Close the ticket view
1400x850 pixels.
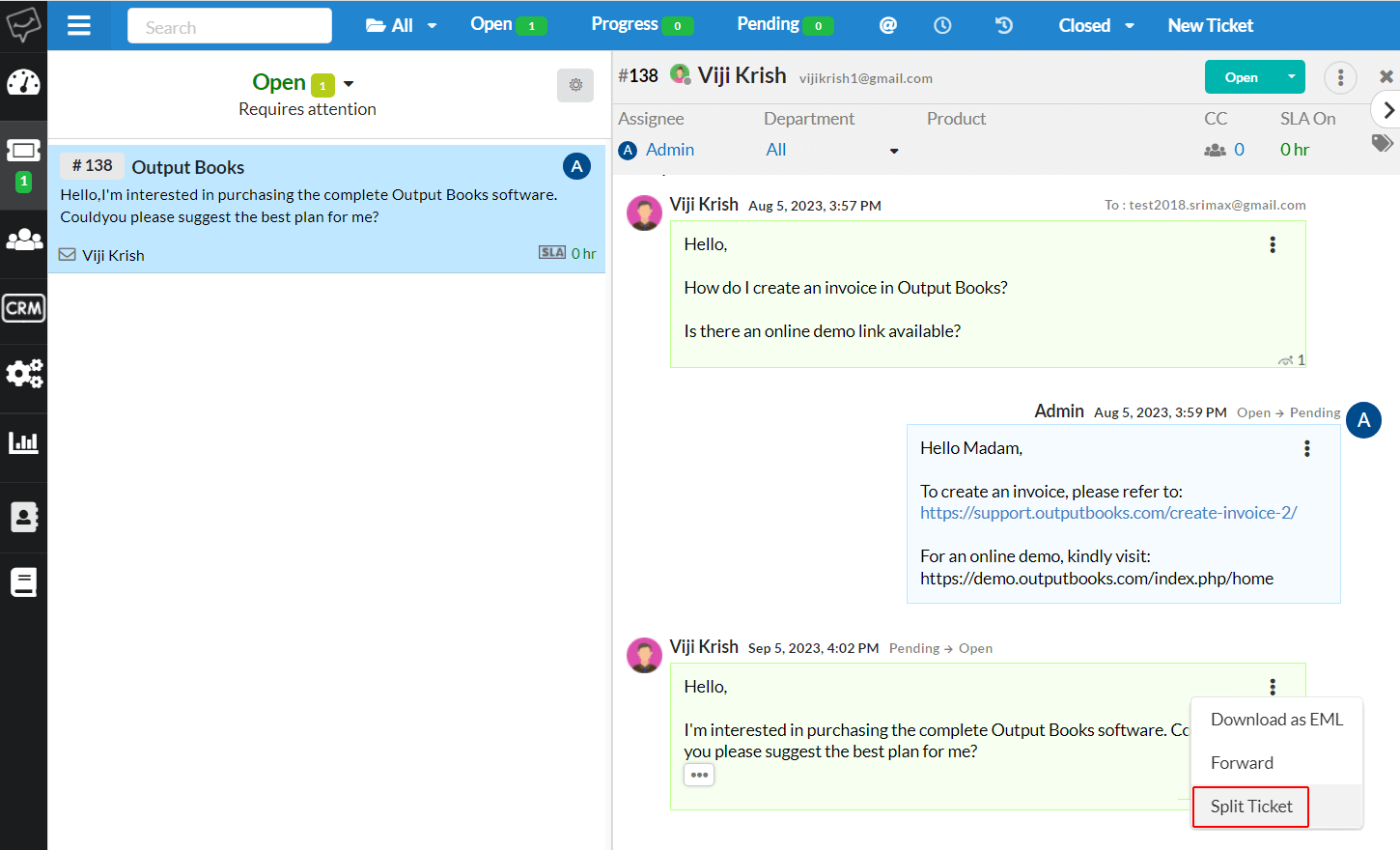tap(1386, 76)
